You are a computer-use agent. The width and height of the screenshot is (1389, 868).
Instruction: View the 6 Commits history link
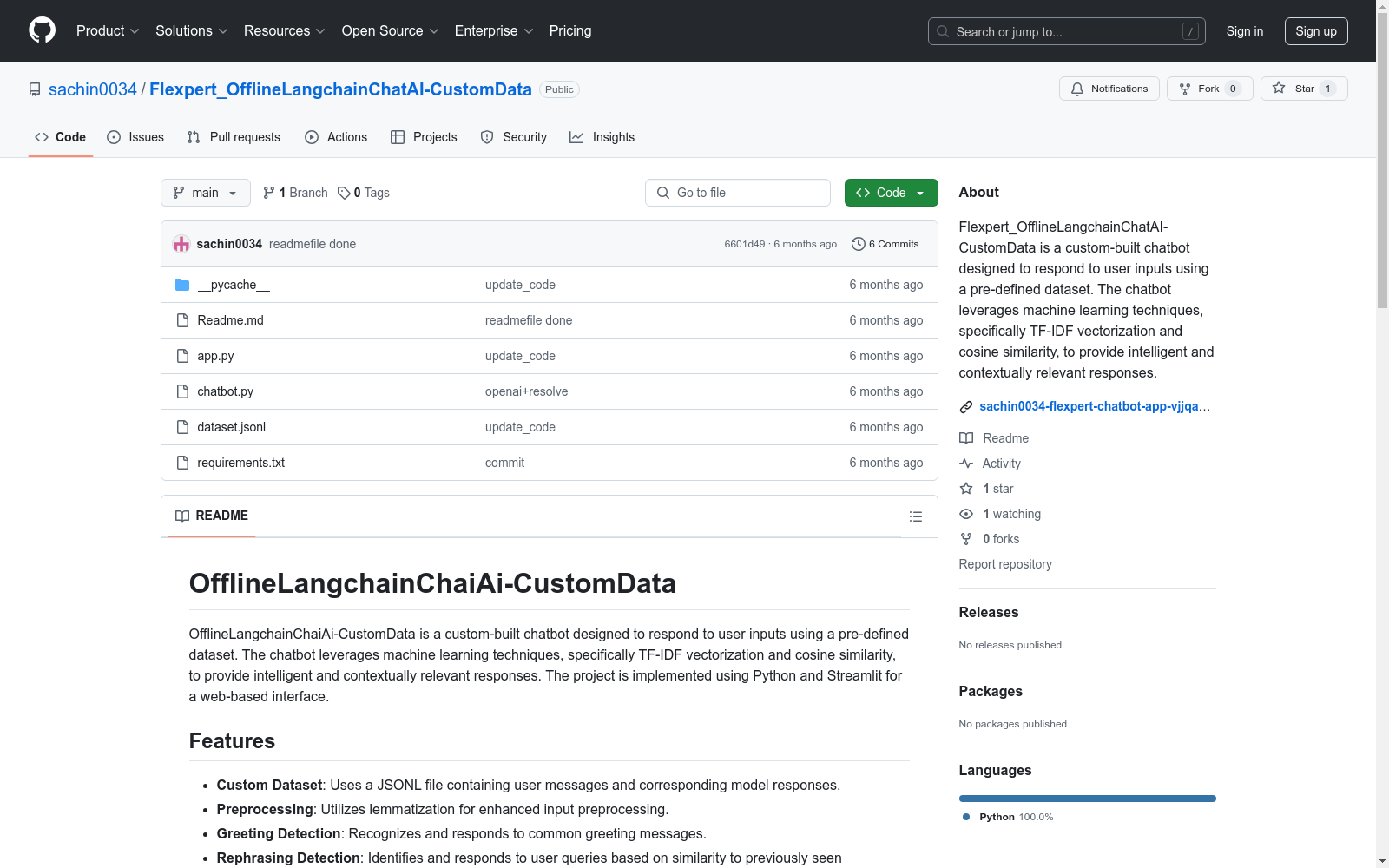pyautogui.click(x=885, y=244)
